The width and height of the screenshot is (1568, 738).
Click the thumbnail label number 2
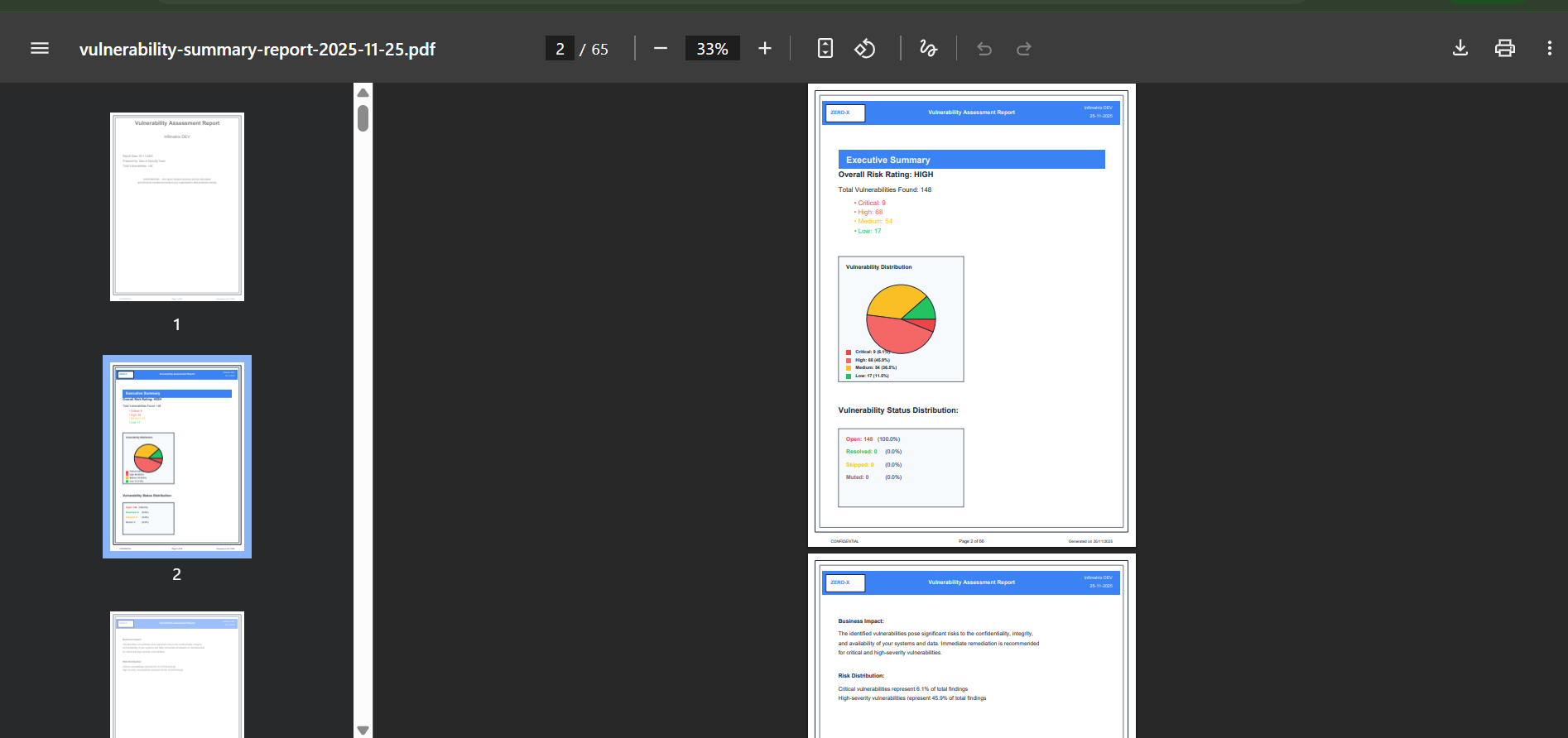176,574
